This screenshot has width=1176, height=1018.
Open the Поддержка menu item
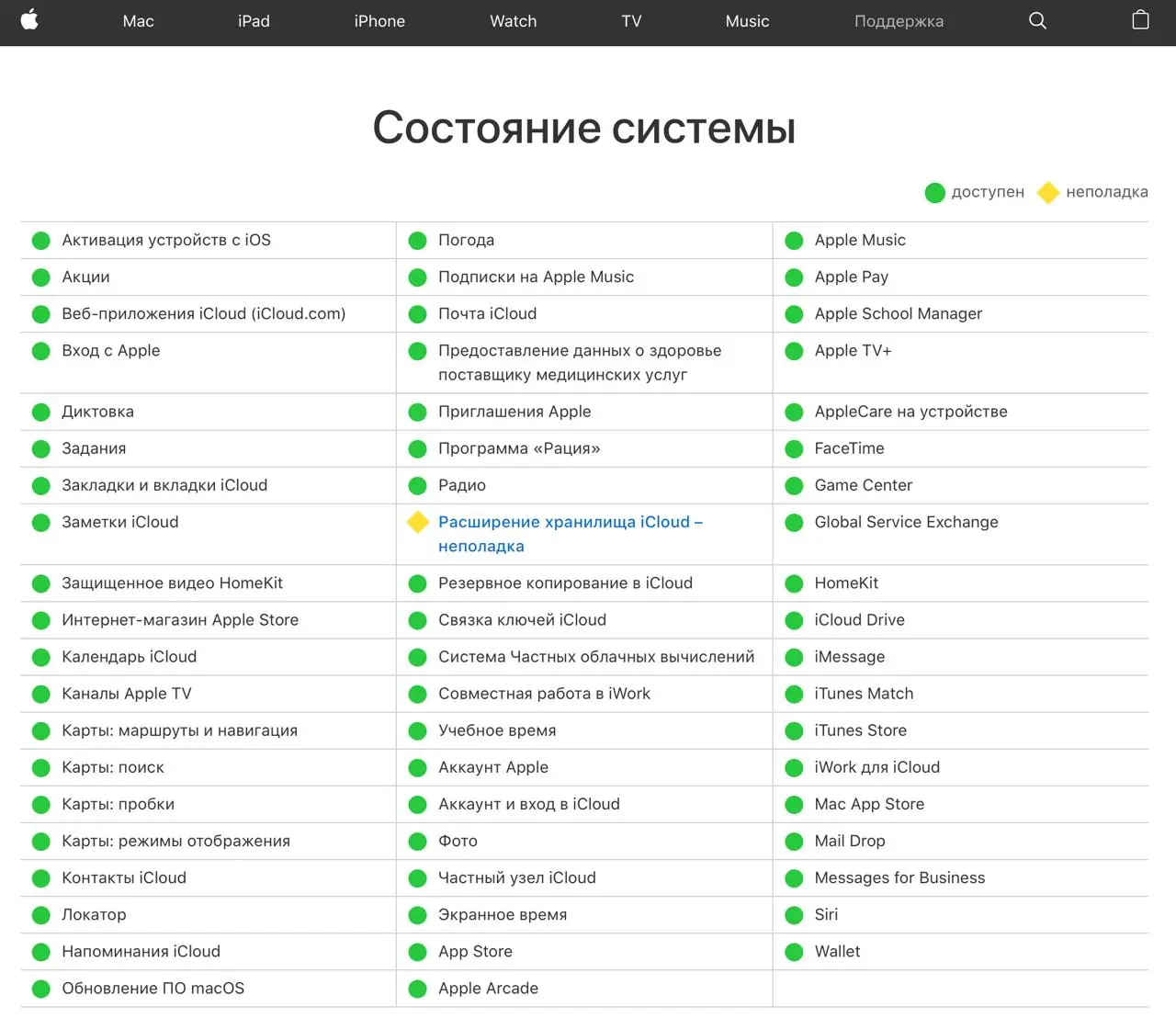[899, 21]
